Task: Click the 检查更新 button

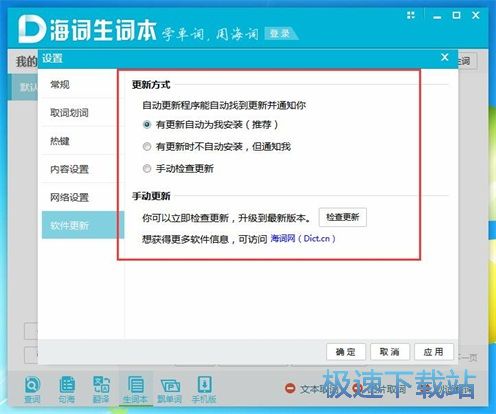Action: [343, 217]
